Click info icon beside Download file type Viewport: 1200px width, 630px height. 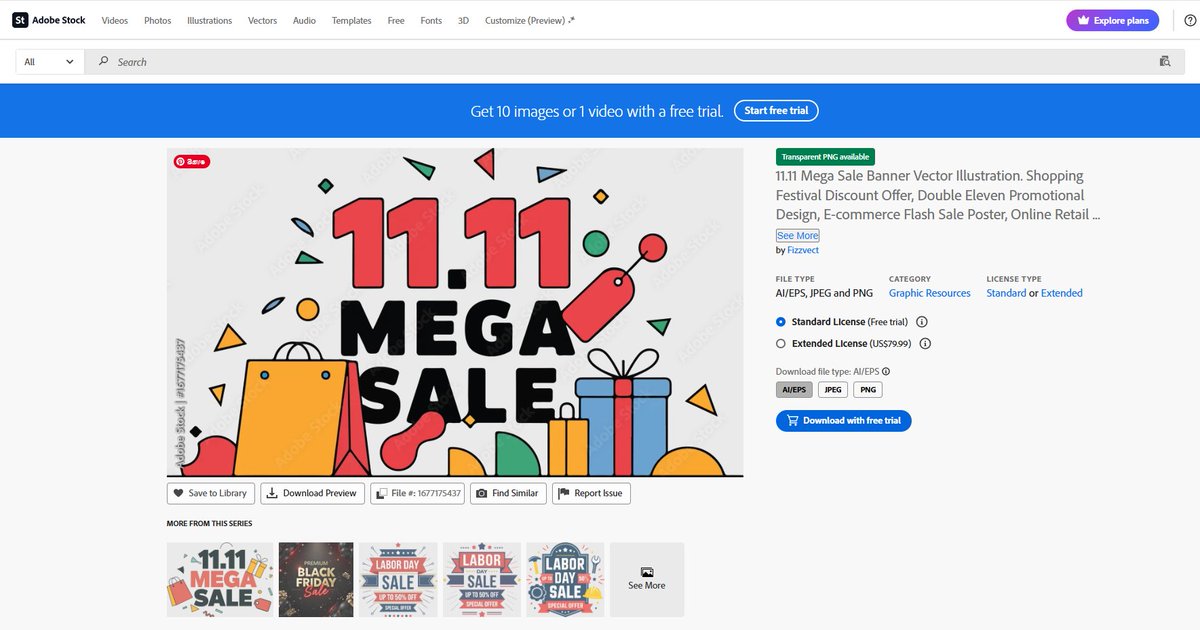(x=886, y=371)
